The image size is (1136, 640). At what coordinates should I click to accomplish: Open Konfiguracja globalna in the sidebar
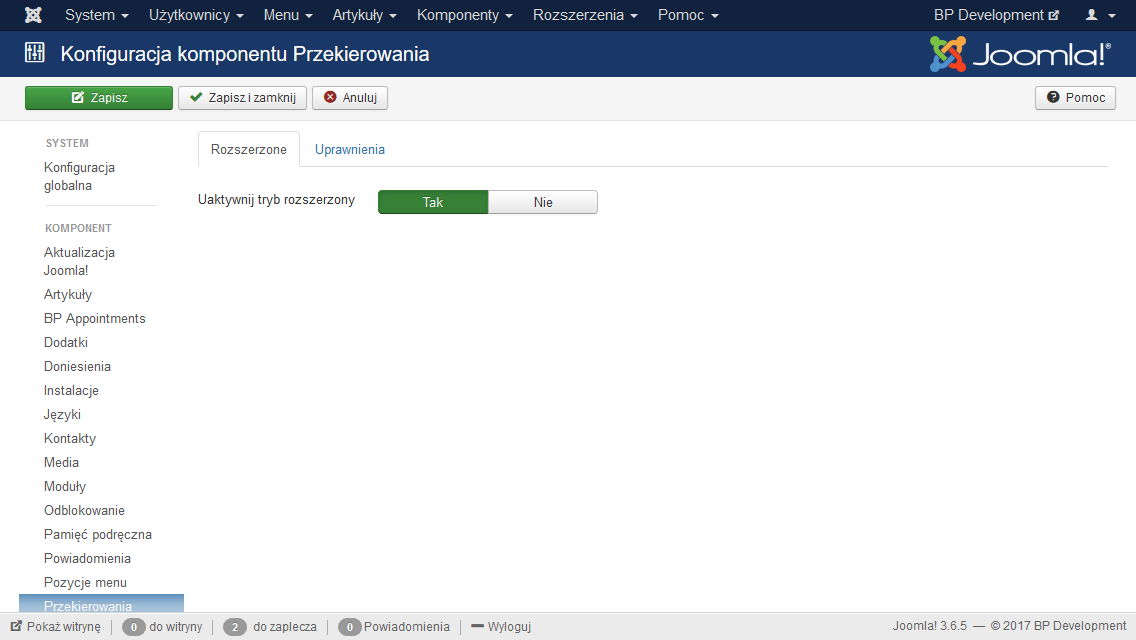click(x=79, y=176)
